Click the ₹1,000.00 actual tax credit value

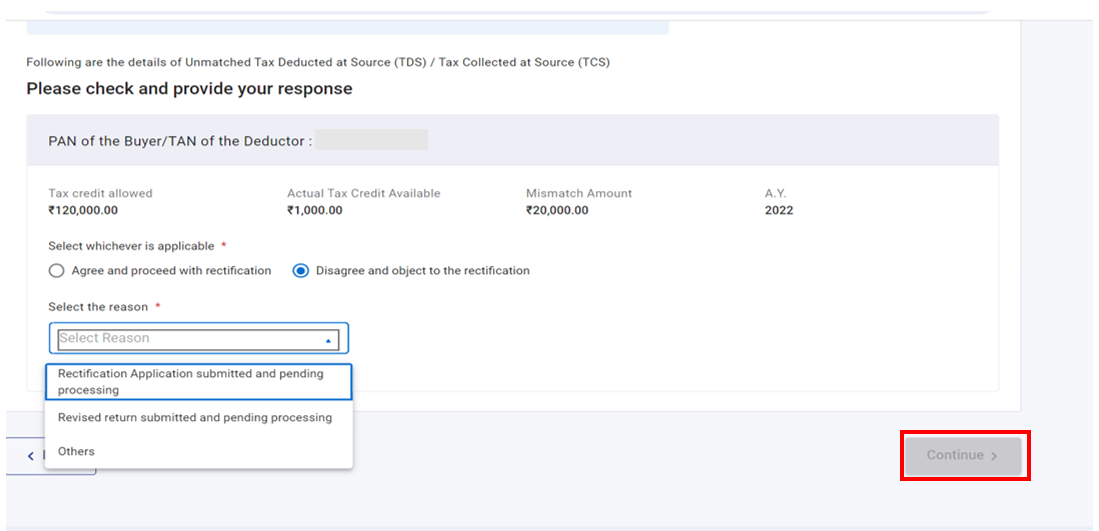[x=314, y=210]
